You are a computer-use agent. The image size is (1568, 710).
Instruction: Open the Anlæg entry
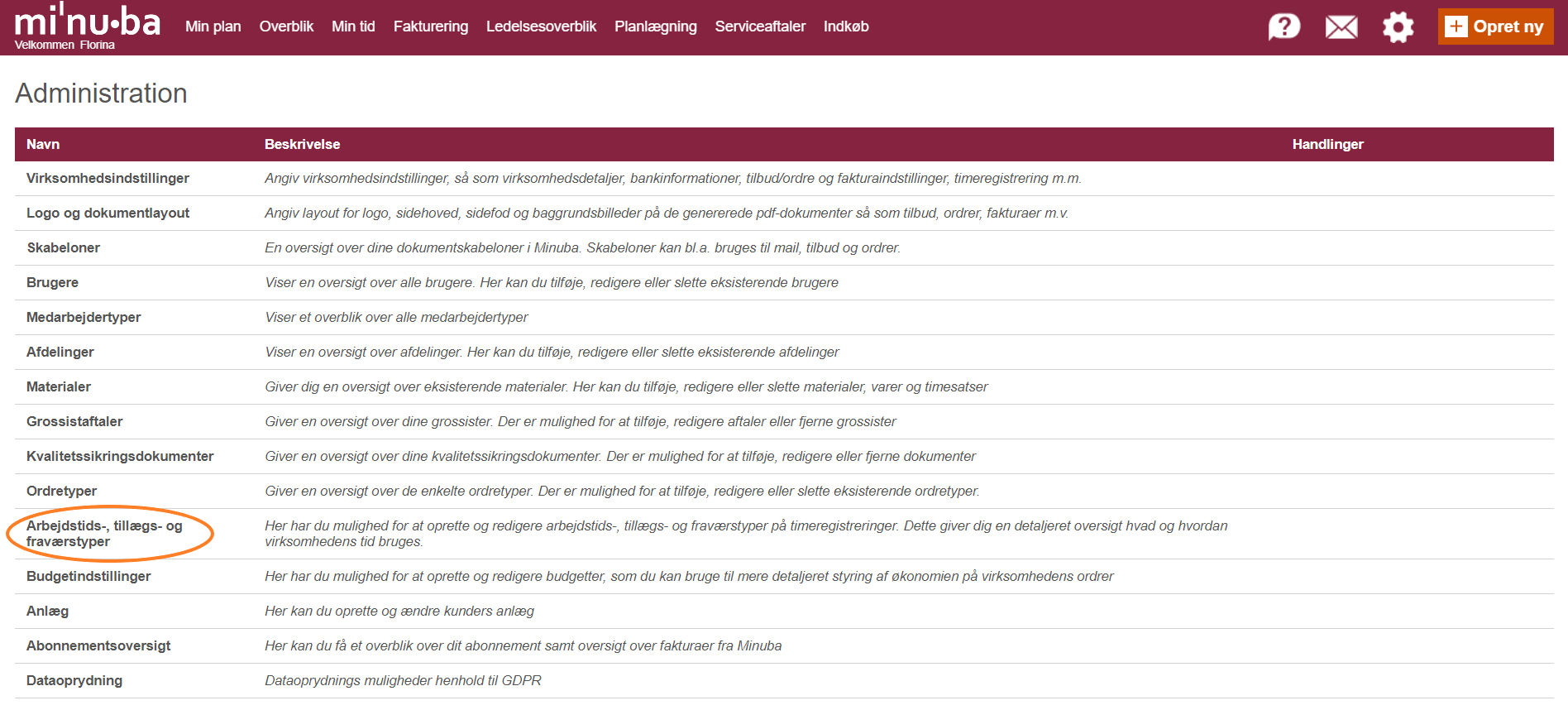[47, 611]
